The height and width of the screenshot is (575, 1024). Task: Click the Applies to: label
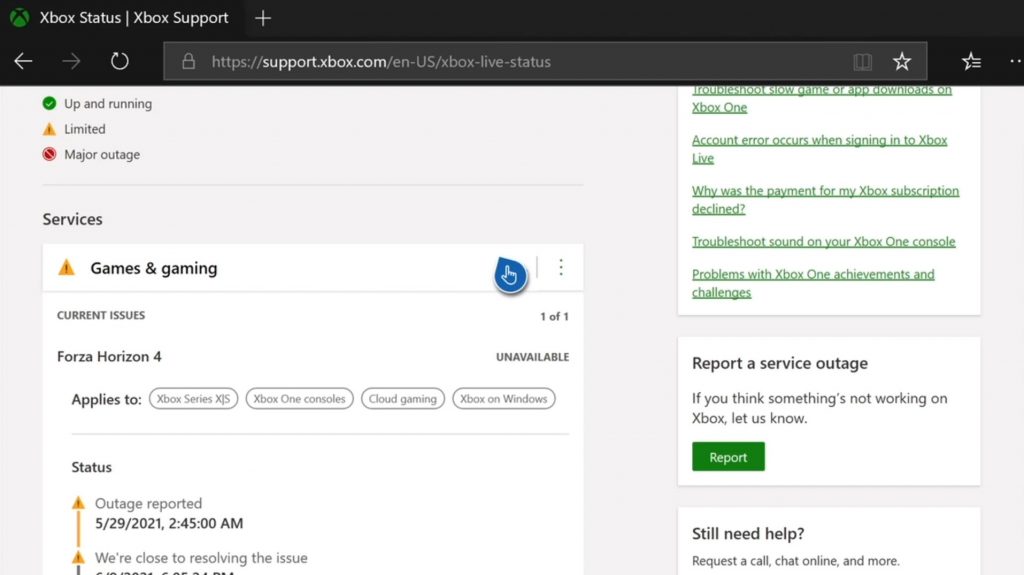click(x=106, y=399)
